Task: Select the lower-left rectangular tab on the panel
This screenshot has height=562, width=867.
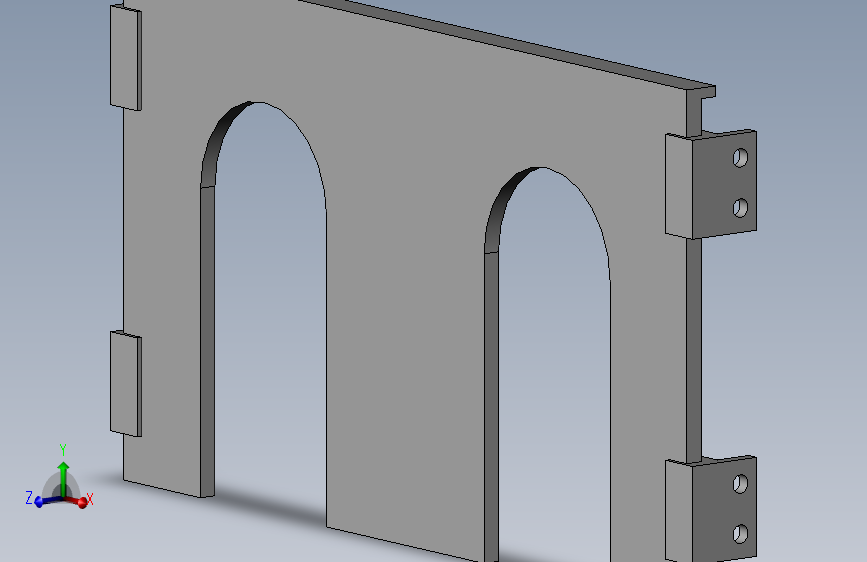Action: coord(126,383)
